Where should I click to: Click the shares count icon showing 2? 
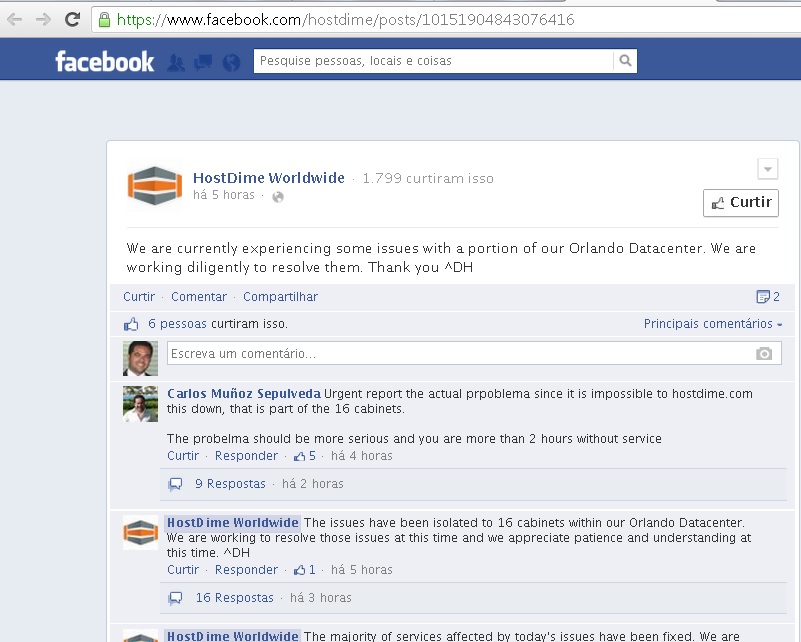[x=768, y=297]
